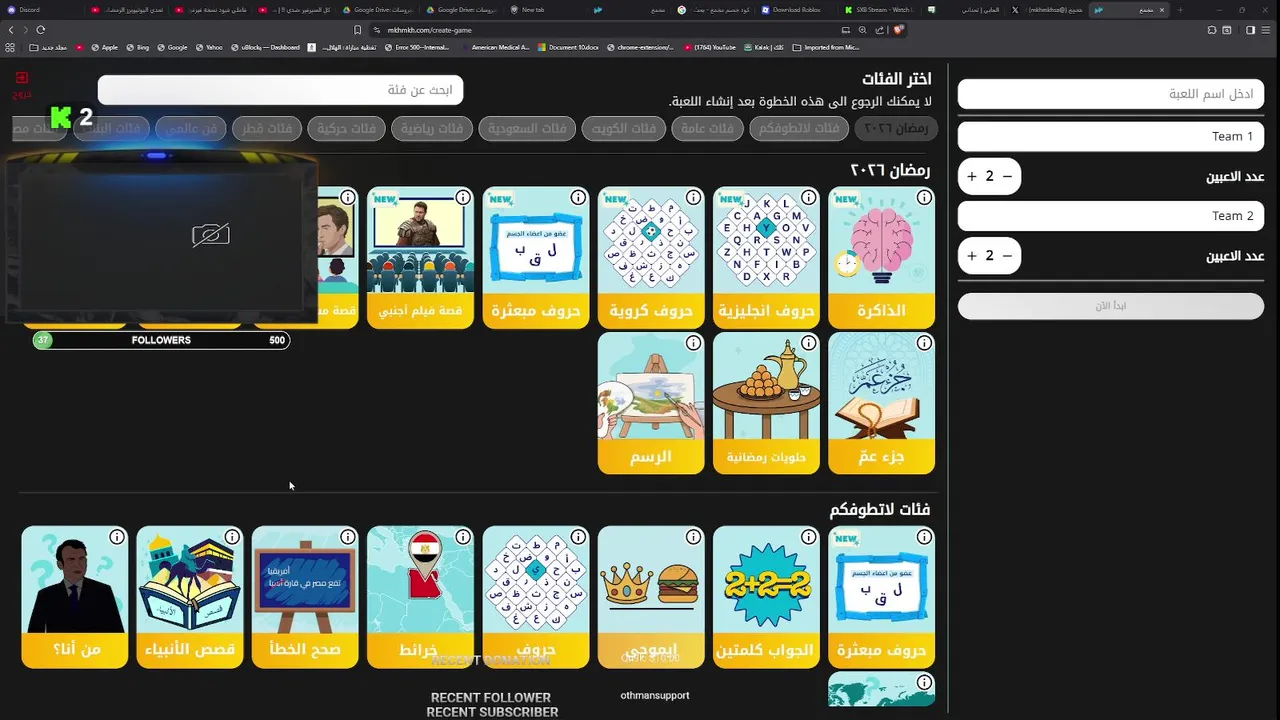Open the Imported from Mic... bookmarks folder
Screen dimensions: 1280x720
pyautogui.click(x=826, y=47)
